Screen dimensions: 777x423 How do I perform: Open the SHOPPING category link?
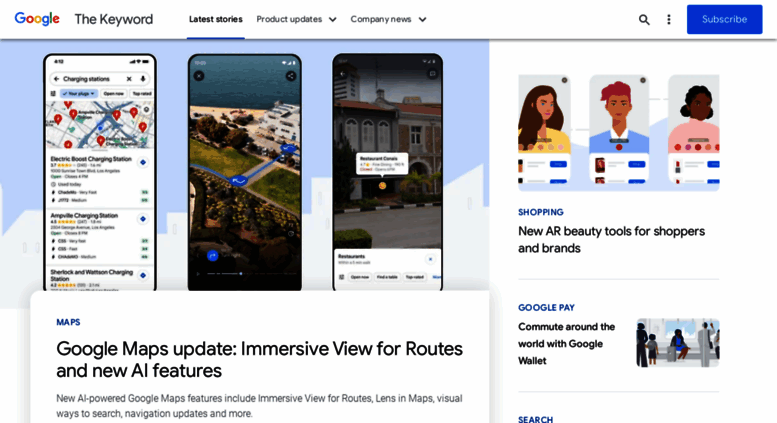point(541,212)
